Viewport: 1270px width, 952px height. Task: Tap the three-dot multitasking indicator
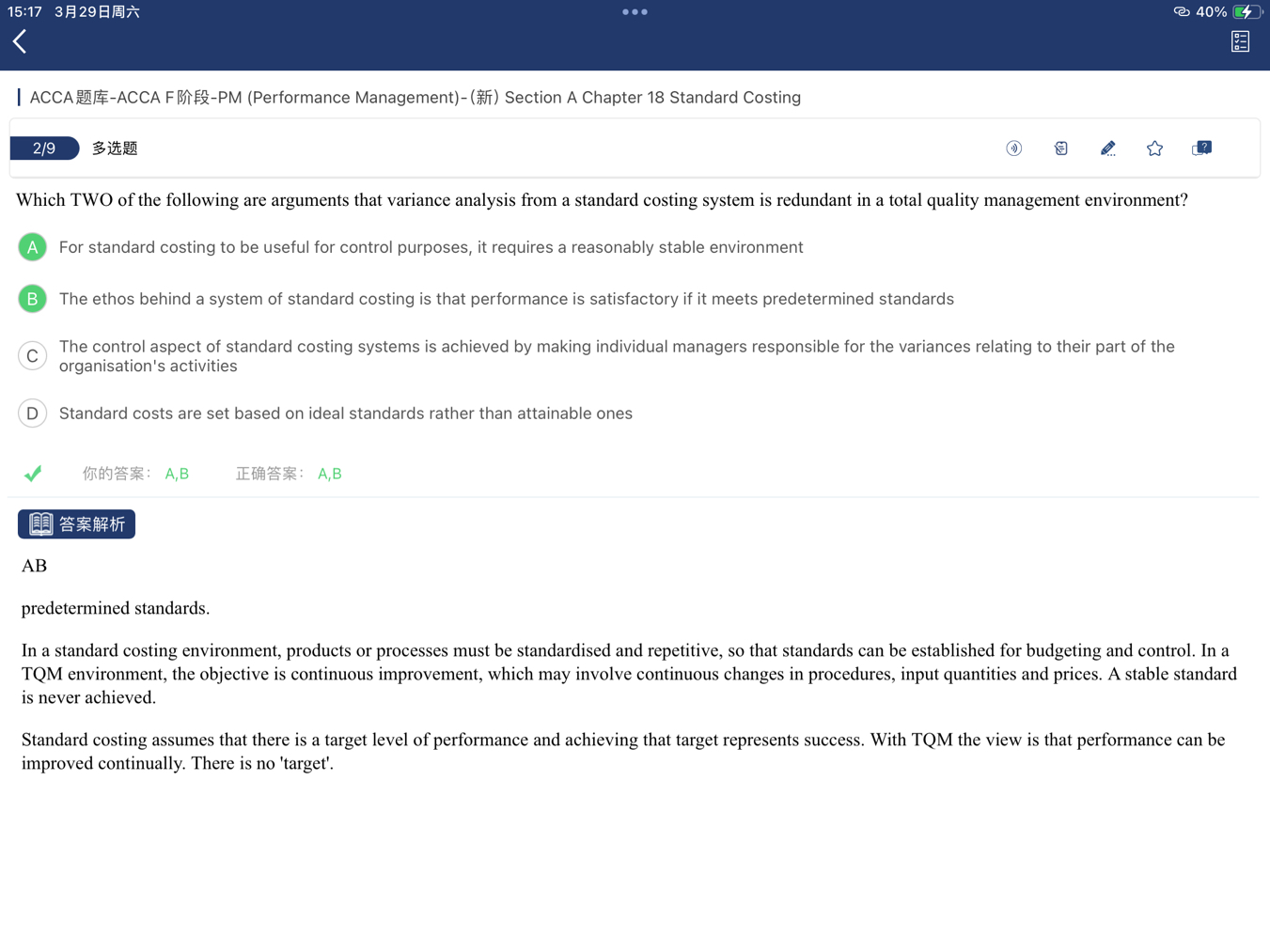[x=635, y=12]
